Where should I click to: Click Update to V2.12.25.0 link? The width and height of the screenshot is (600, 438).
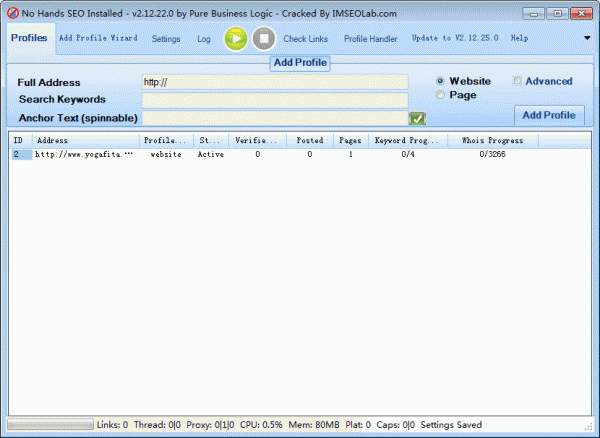click(455, 38)
